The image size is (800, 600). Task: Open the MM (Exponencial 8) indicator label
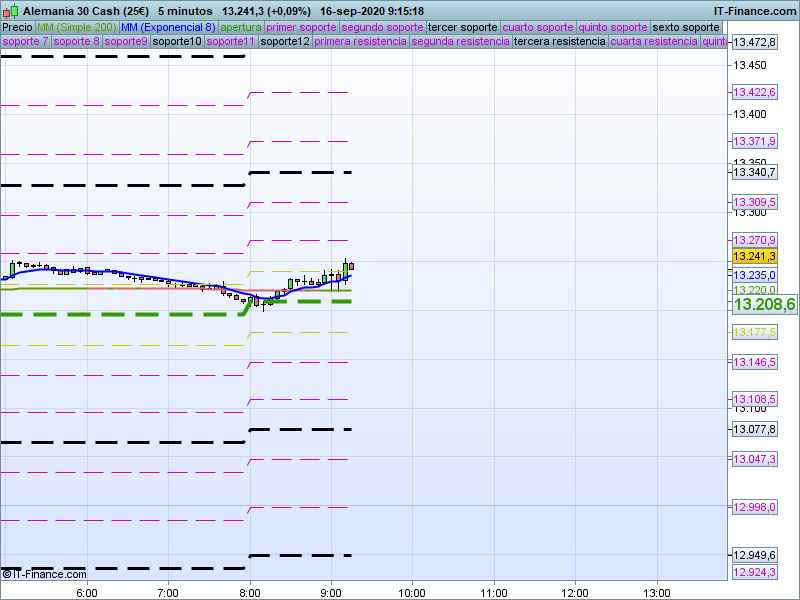tap(168, 27)
